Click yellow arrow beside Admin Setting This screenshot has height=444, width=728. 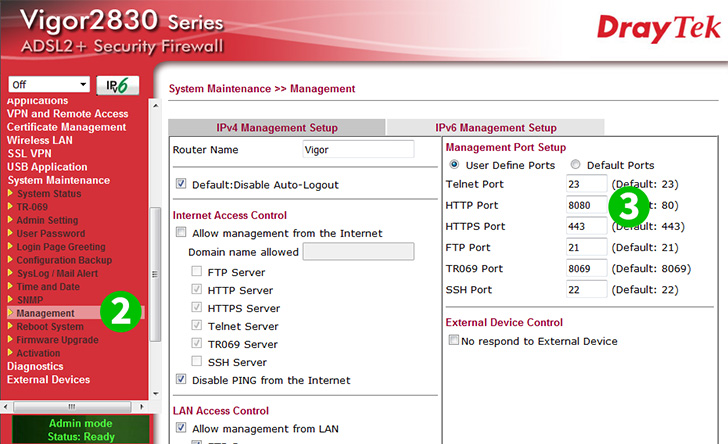coord(10,220)
